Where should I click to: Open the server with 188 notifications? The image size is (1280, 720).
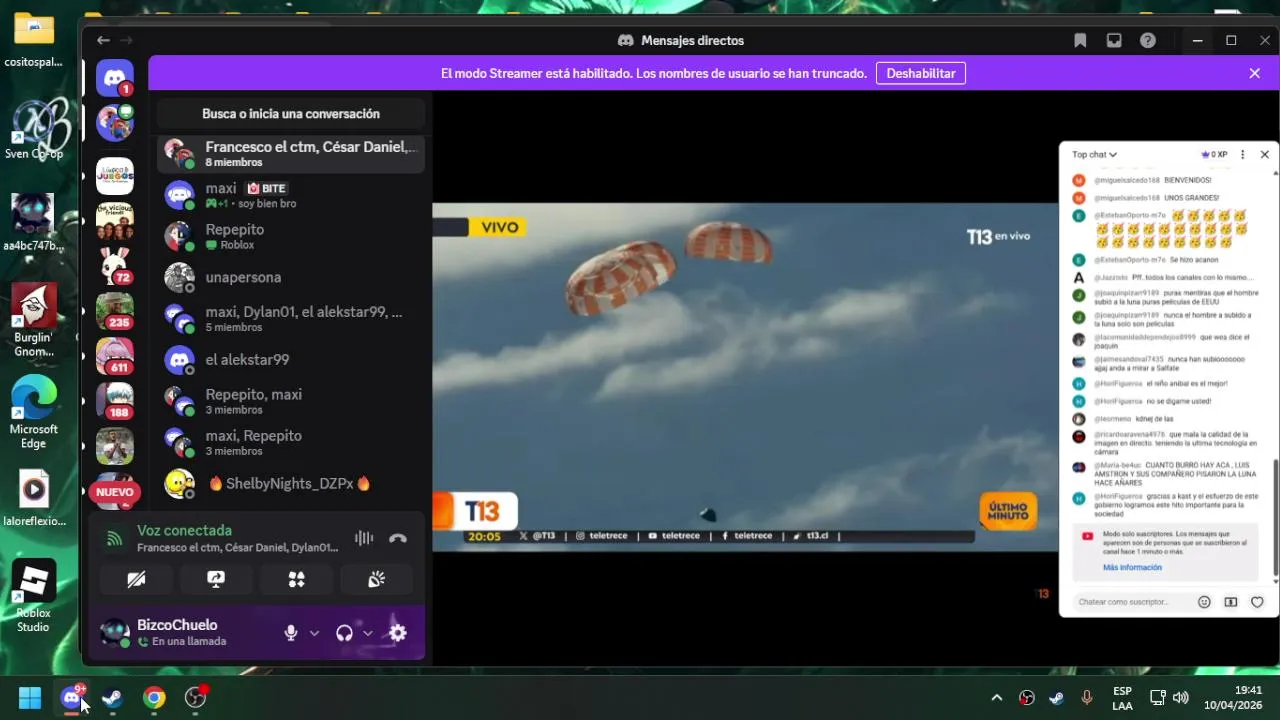pyautogui.click(x=115, y=401)
